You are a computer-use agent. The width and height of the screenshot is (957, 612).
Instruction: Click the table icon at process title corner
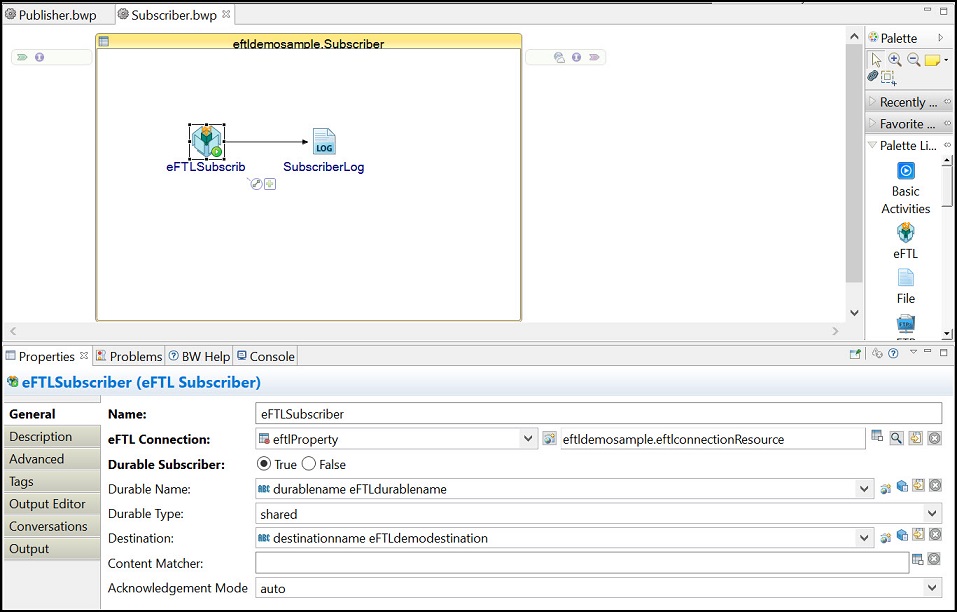coord(104,41)
